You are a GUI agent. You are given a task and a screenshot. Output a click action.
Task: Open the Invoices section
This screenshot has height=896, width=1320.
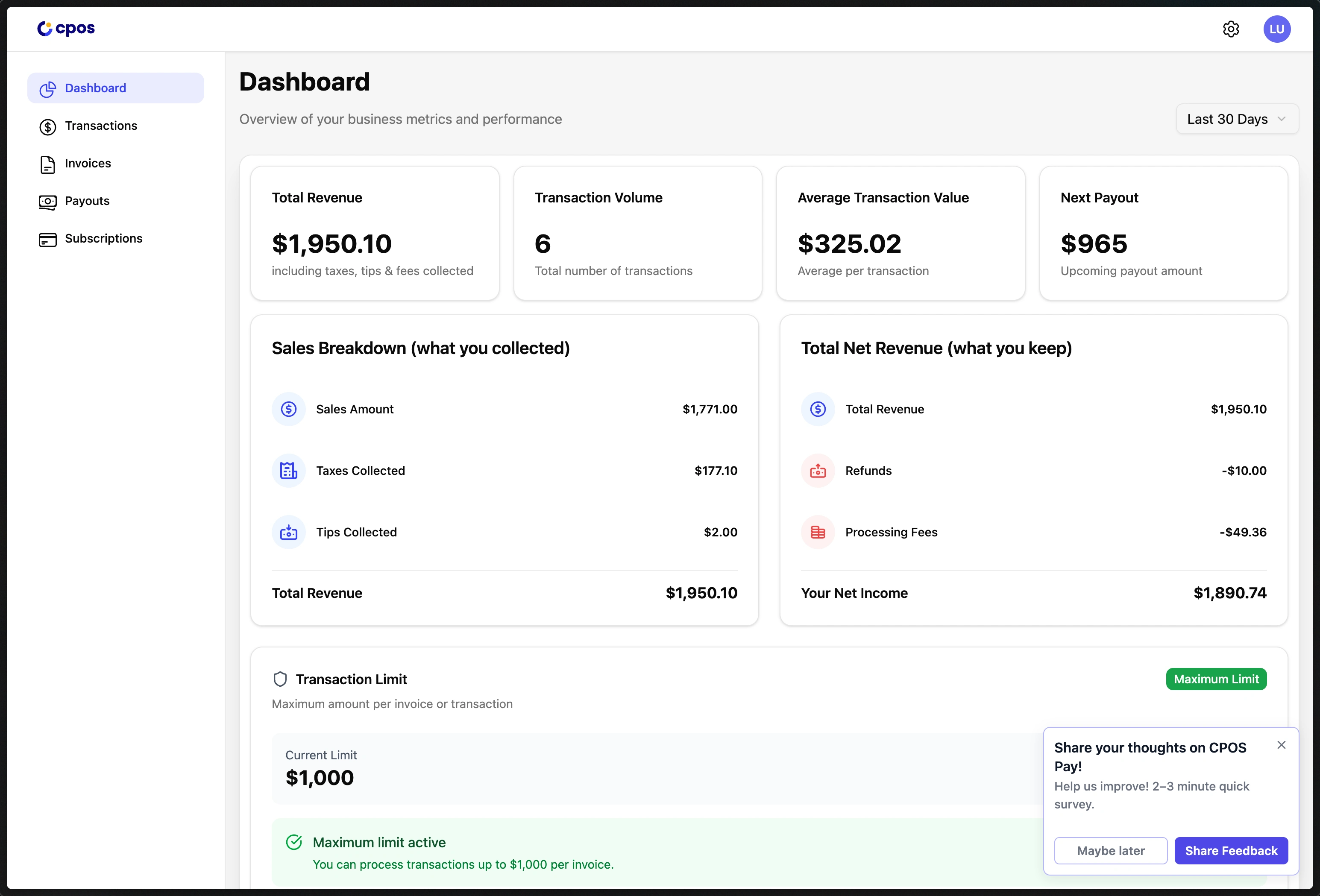pos(88,164)
